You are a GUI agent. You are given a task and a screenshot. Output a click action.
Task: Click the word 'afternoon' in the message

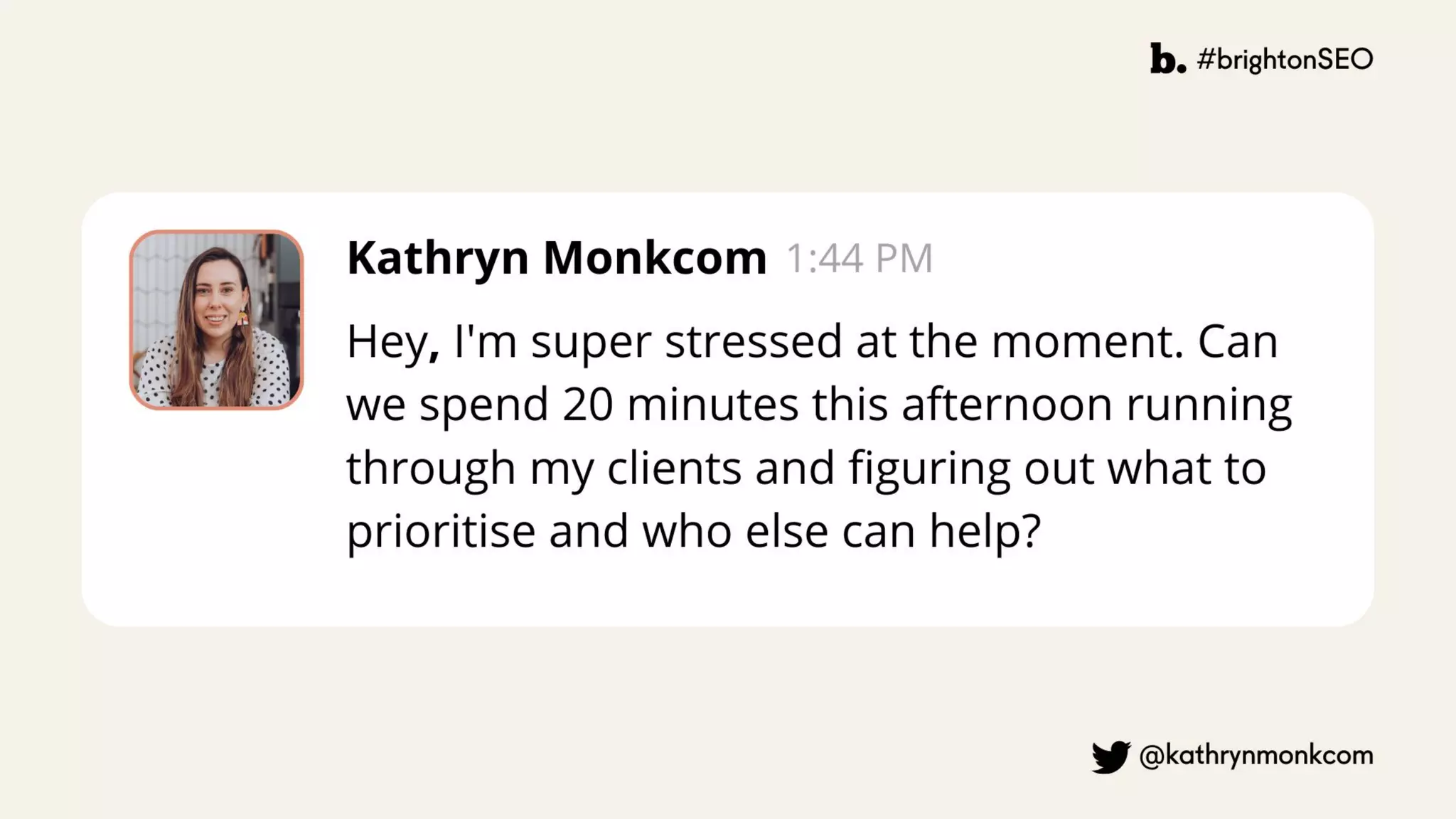pos(1007,405)
